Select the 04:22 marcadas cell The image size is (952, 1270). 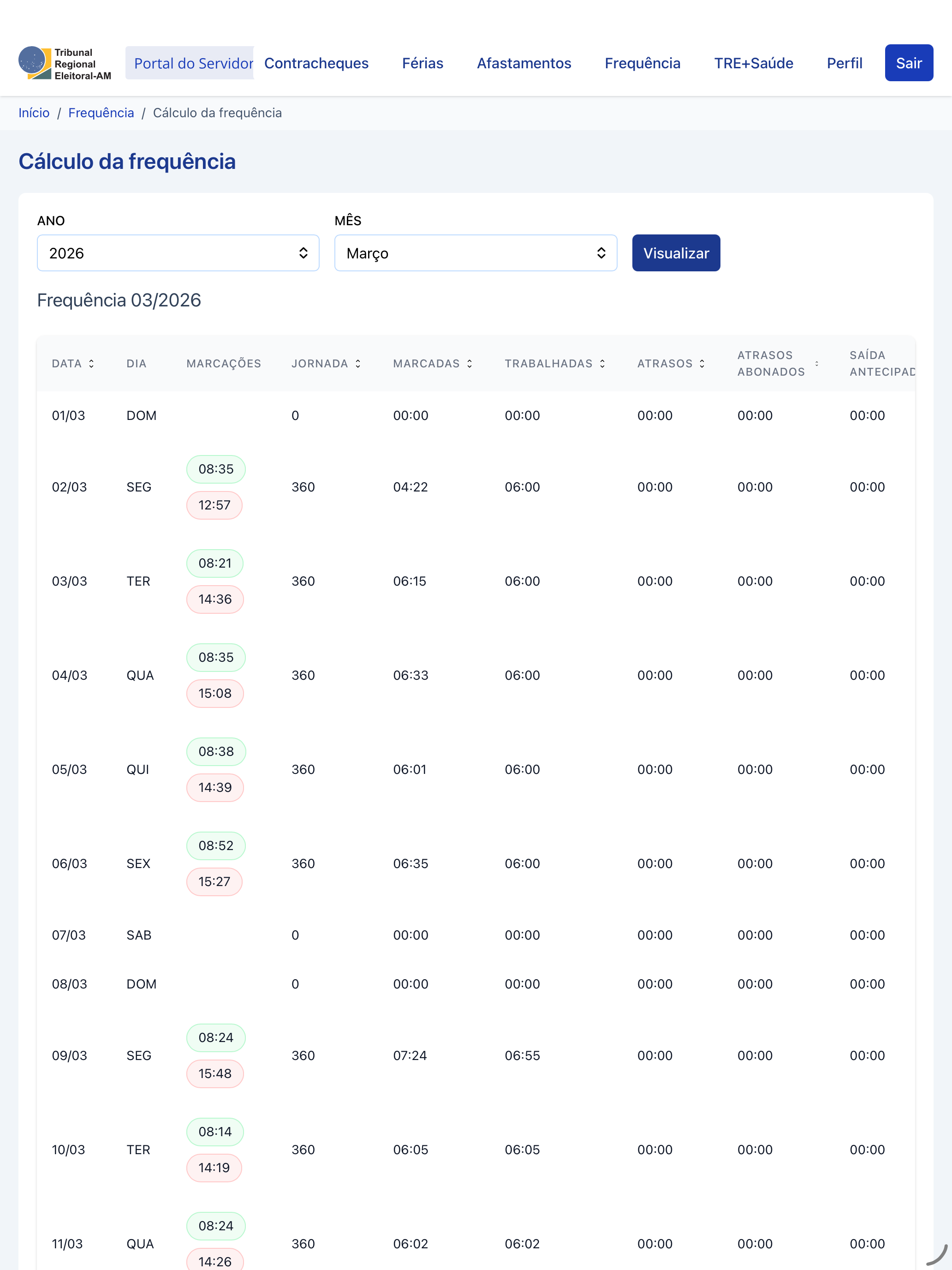pos(411,487)
